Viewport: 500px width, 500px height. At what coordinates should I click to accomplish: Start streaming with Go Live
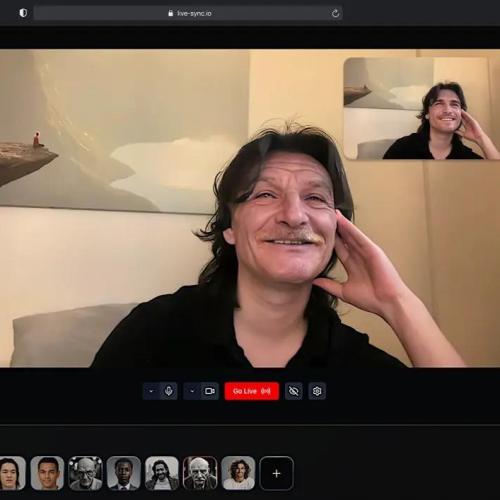point(252,391)
